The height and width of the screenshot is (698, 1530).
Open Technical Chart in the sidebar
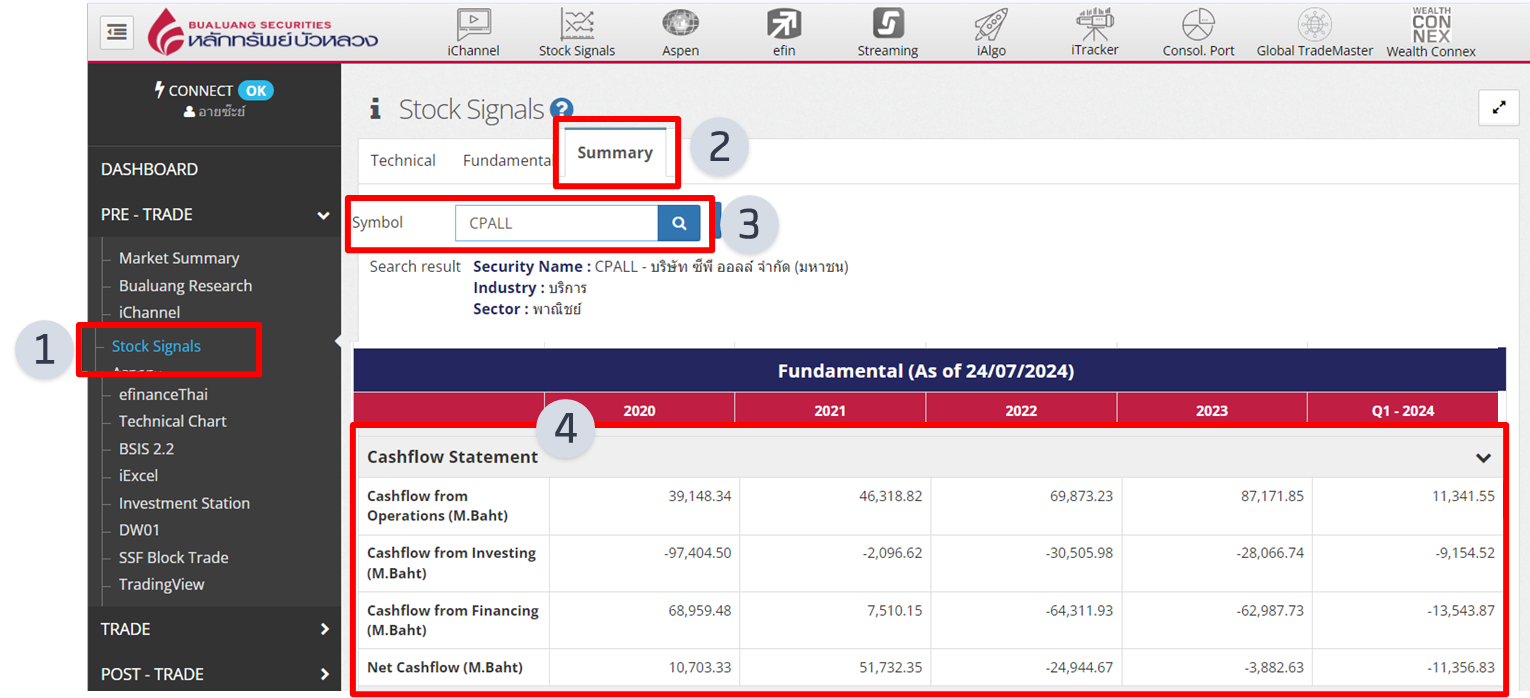172,422
